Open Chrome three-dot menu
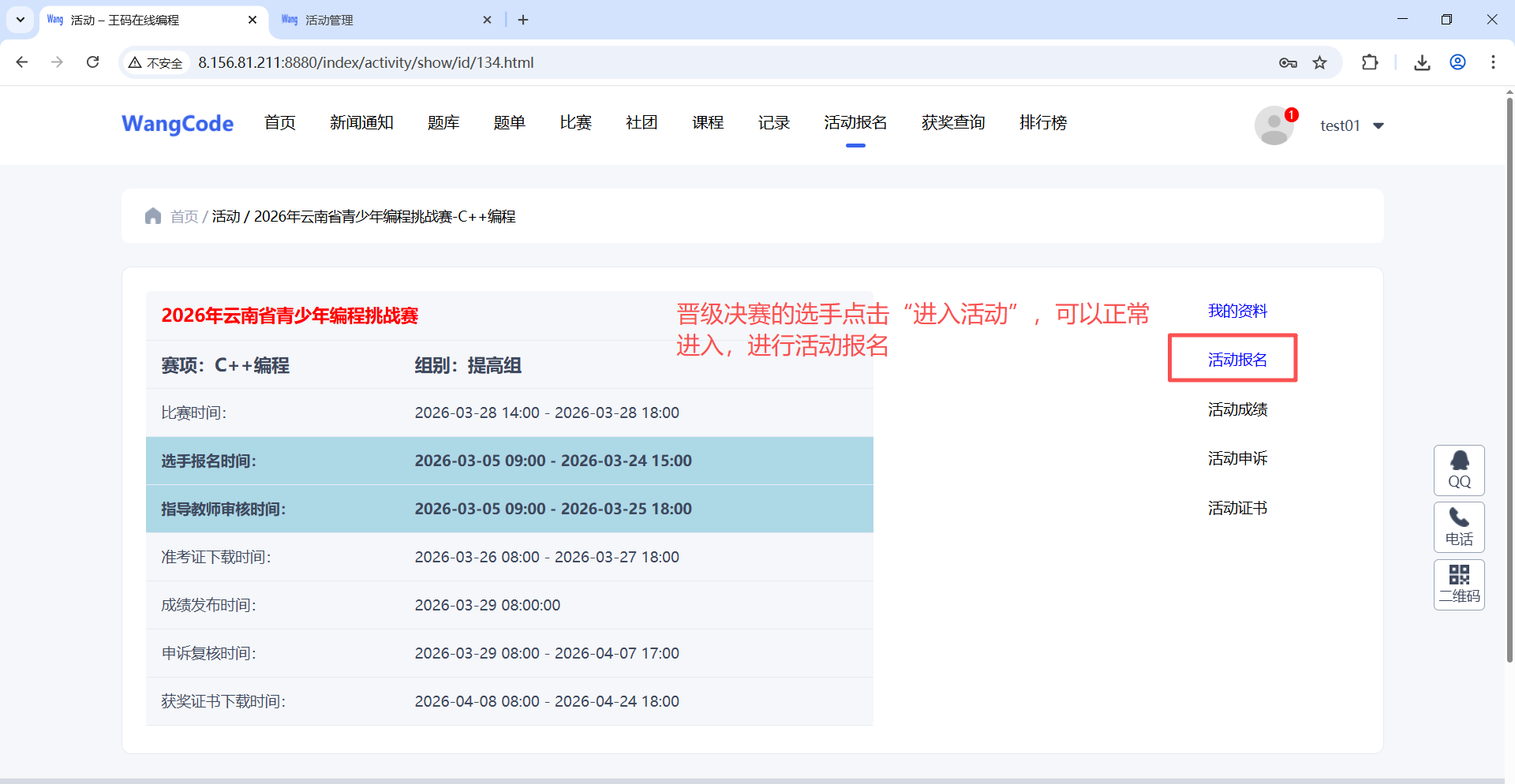The image size is (1515, 784). click(x=1493, y=62)
